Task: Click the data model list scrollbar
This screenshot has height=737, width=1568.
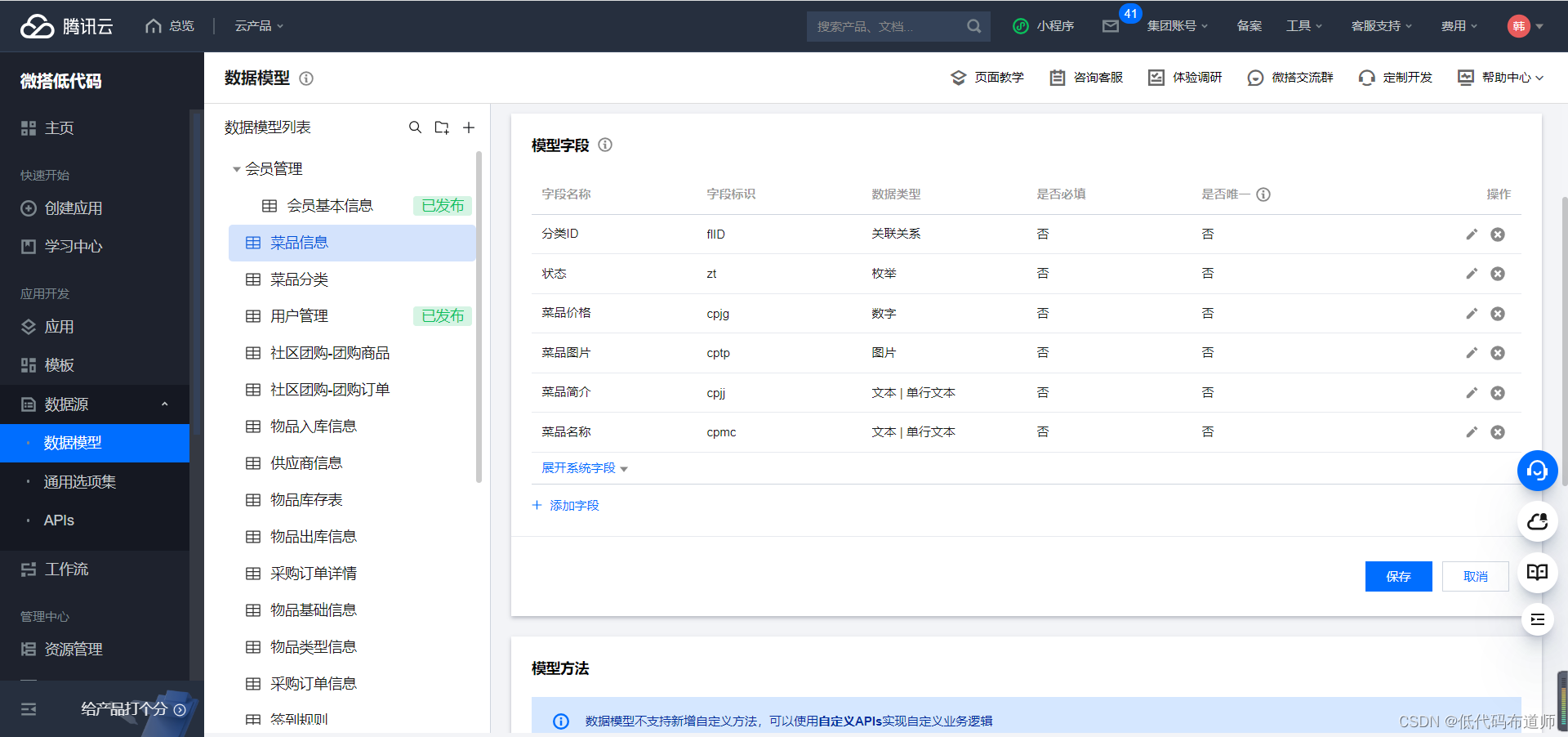Action: click(x=479, y=317)
